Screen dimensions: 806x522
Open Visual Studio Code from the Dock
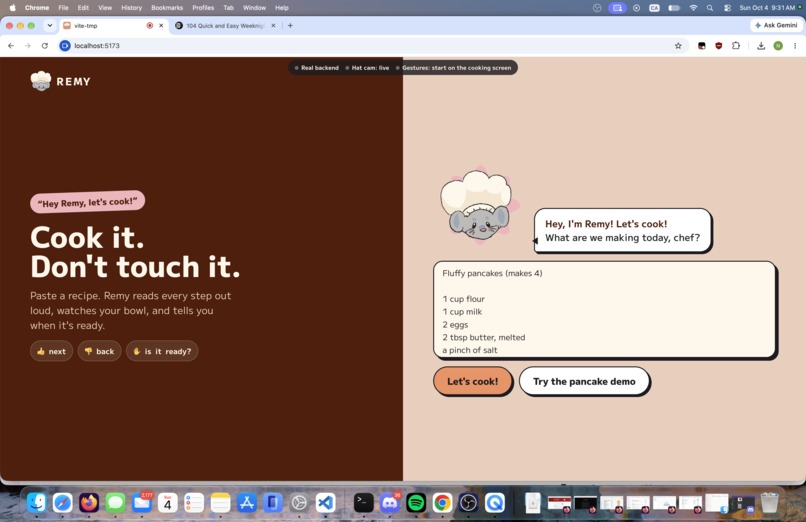point(325,502)
